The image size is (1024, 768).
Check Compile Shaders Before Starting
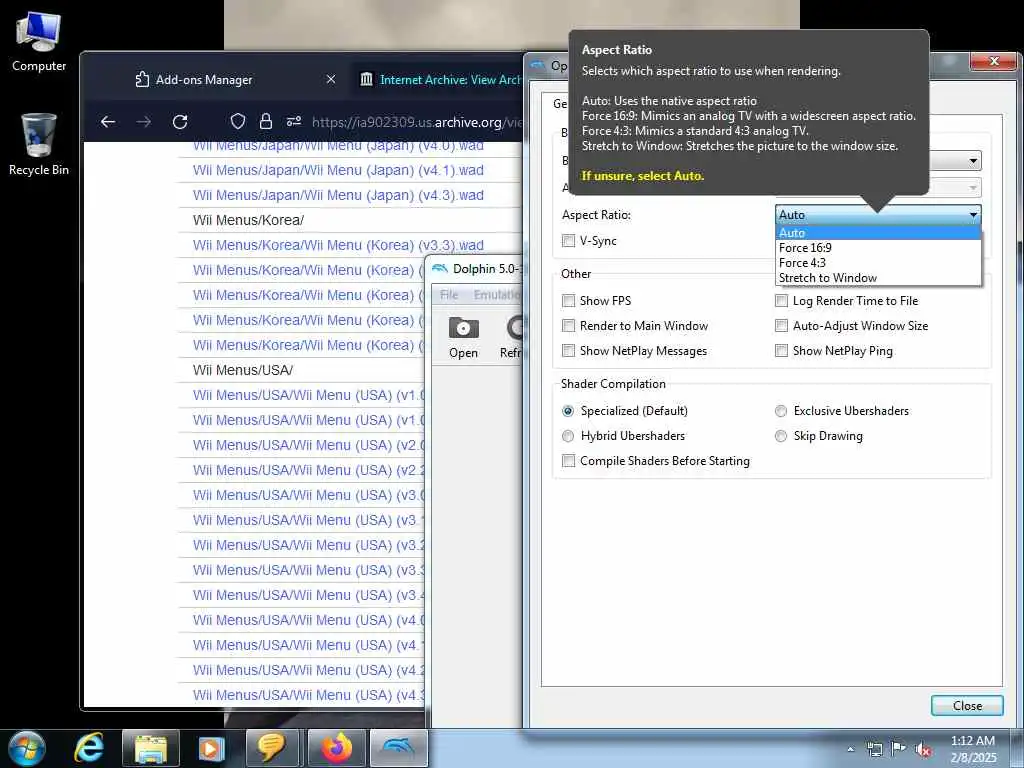tap(569, 461)
